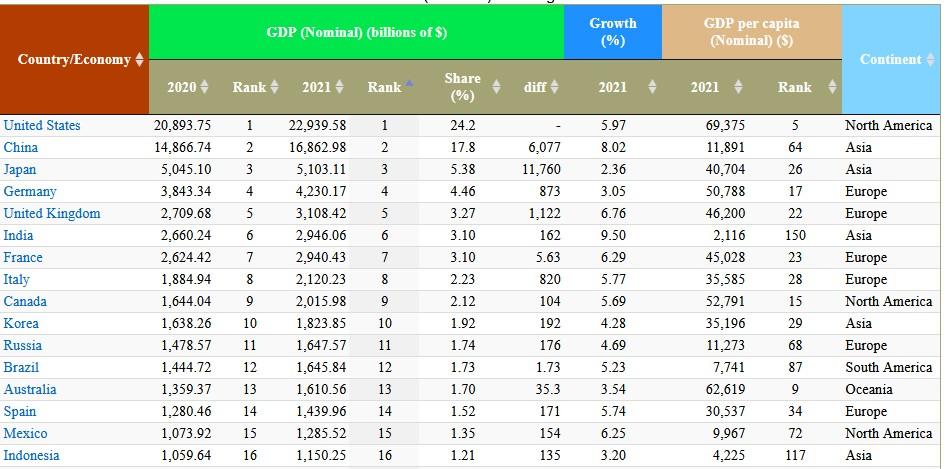This screenshot has height=469, width=949.
Task: Click the GDP (Nominal) (billions of $) header
Action: [x=356, y=32]
